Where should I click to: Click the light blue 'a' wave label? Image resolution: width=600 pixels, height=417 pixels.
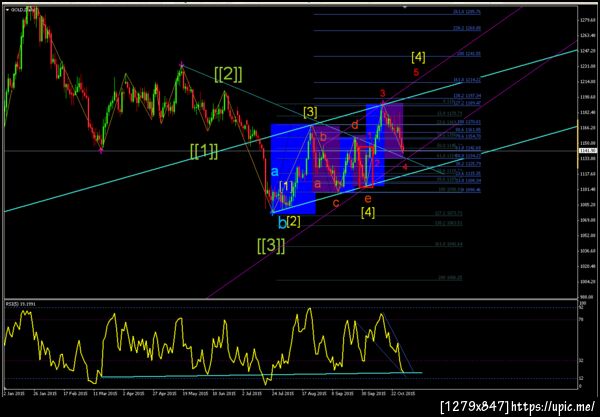(274, 171)
